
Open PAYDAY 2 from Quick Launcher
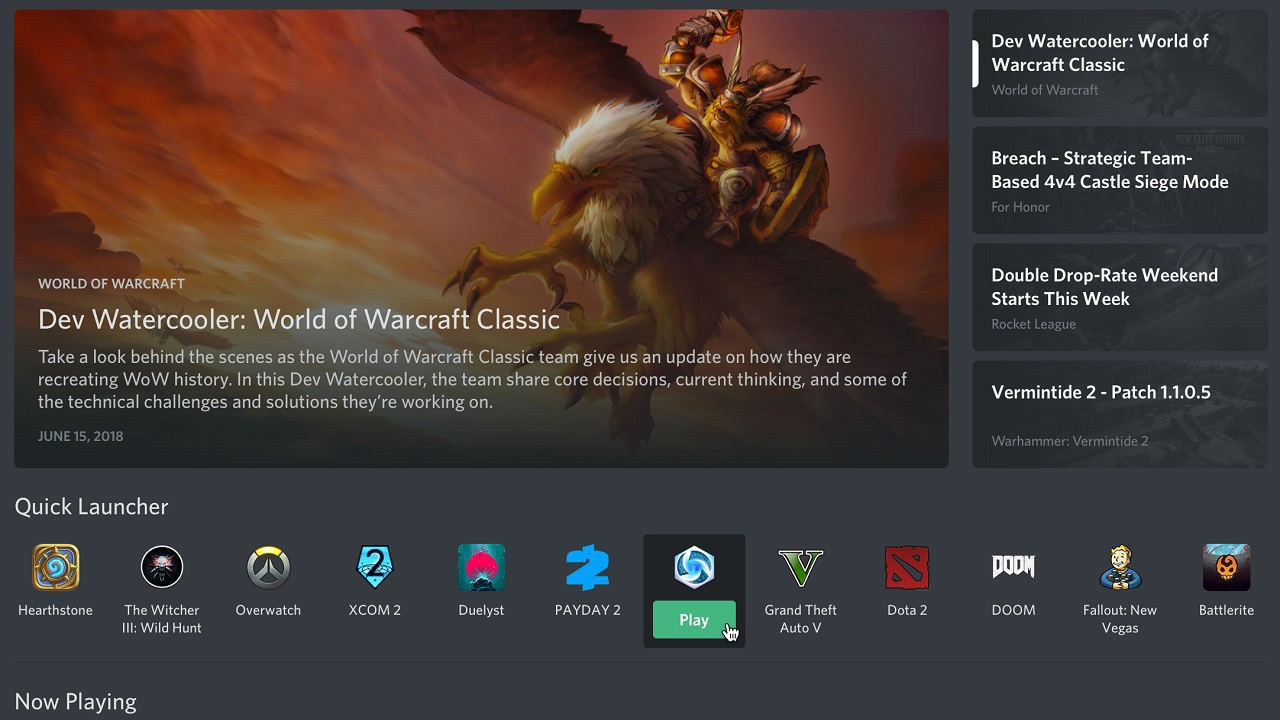pyautogui.click(x=587, y=565)
